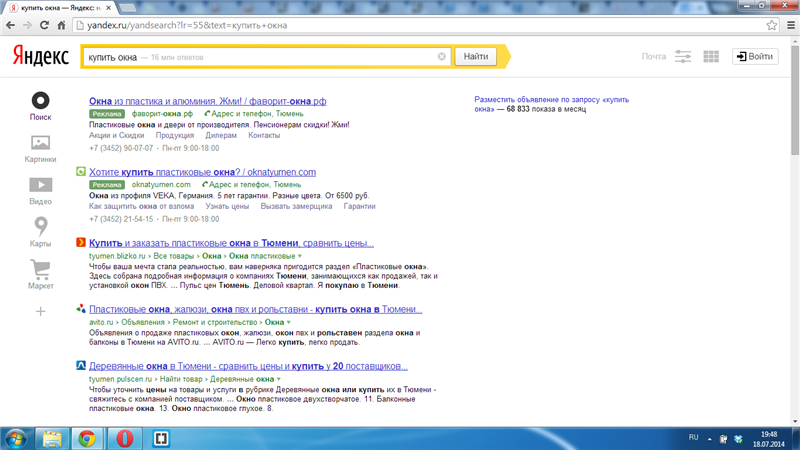Open the 'Вызвать замерщика' sitelink

[296, 206]
